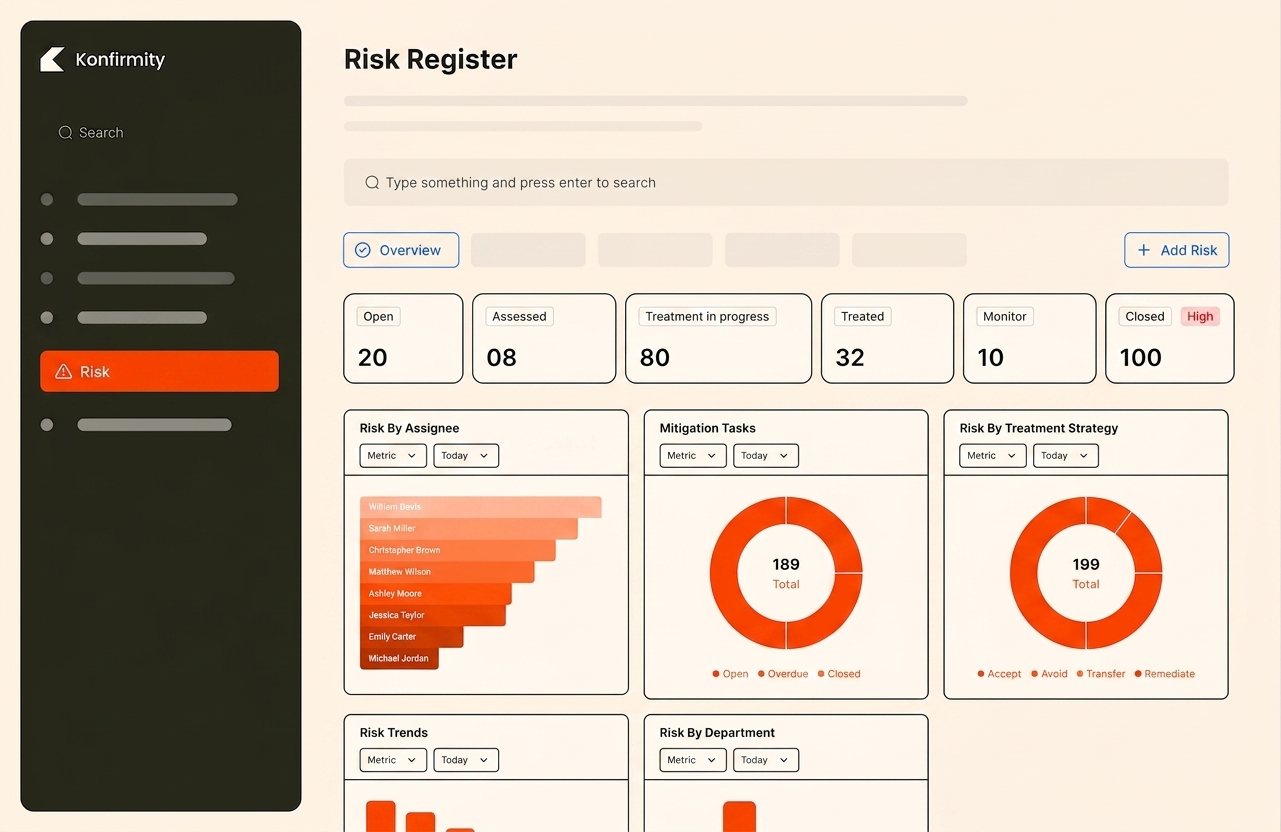
Task: Click the High badge on Closed card
Action: coord(1200,316)
